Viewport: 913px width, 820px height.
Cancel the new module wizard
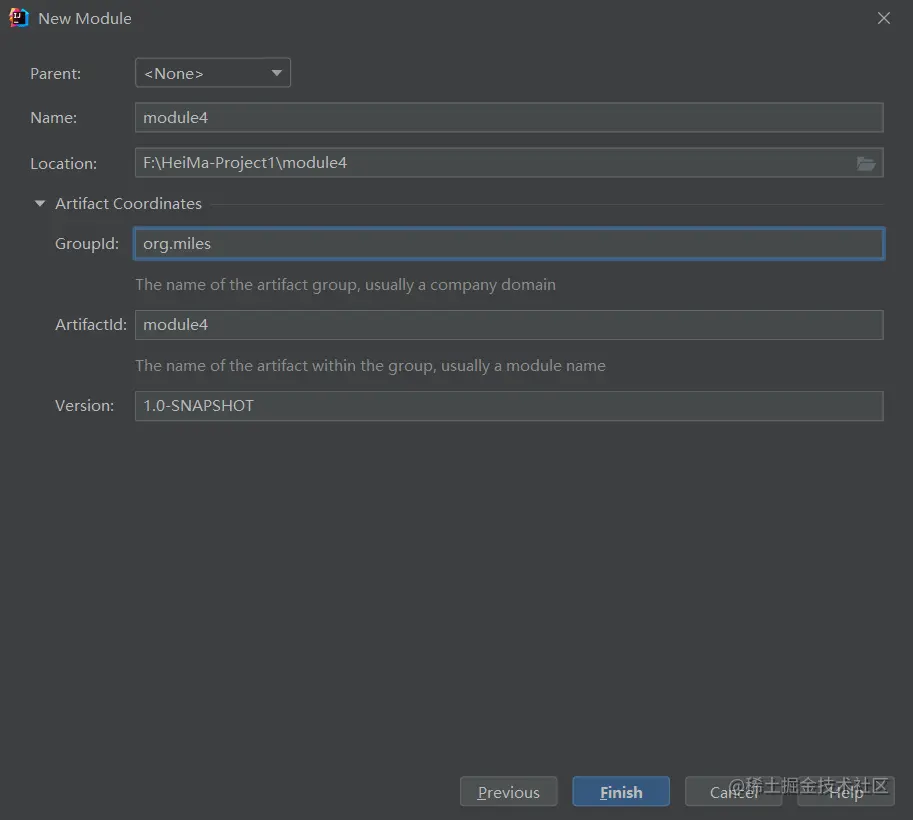733,792
